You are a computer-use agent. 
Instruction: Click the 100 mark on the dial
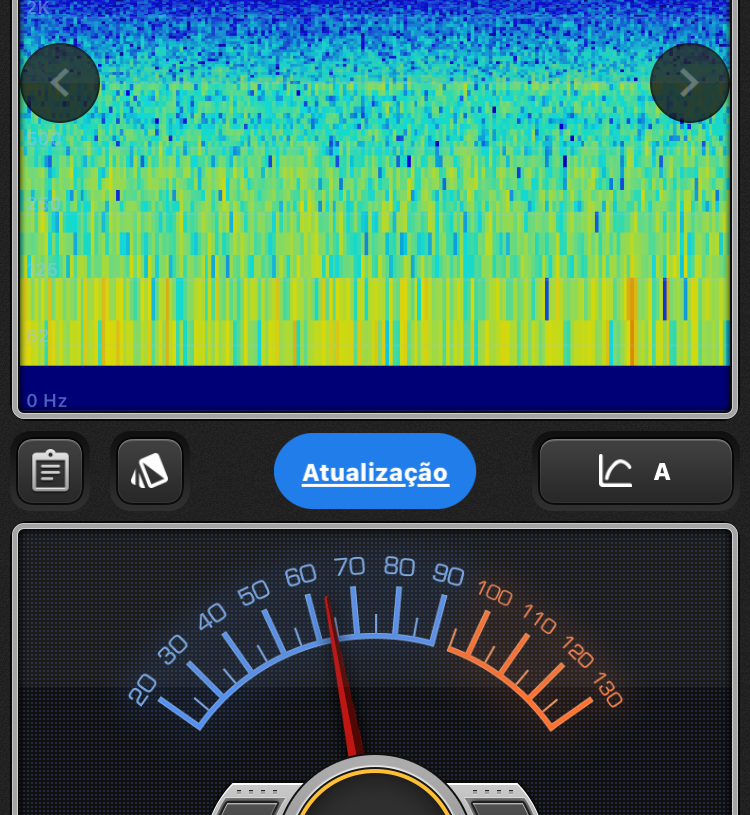[x=494, y=593]
